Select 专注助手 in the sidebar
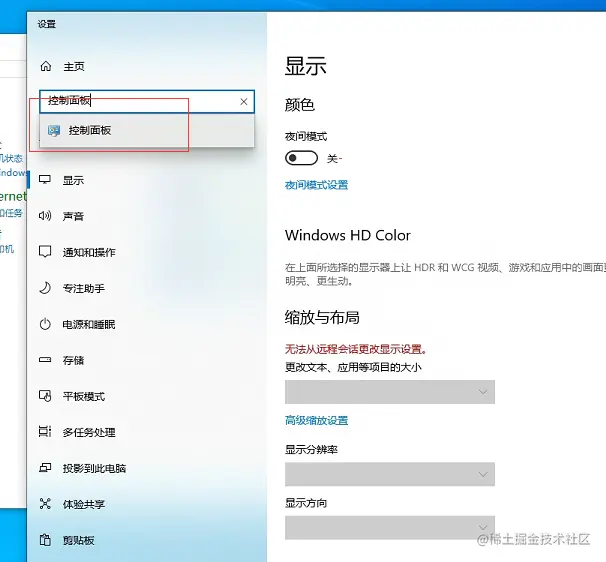The width and height of the screenshot is (606, 562). click(84, 288)
